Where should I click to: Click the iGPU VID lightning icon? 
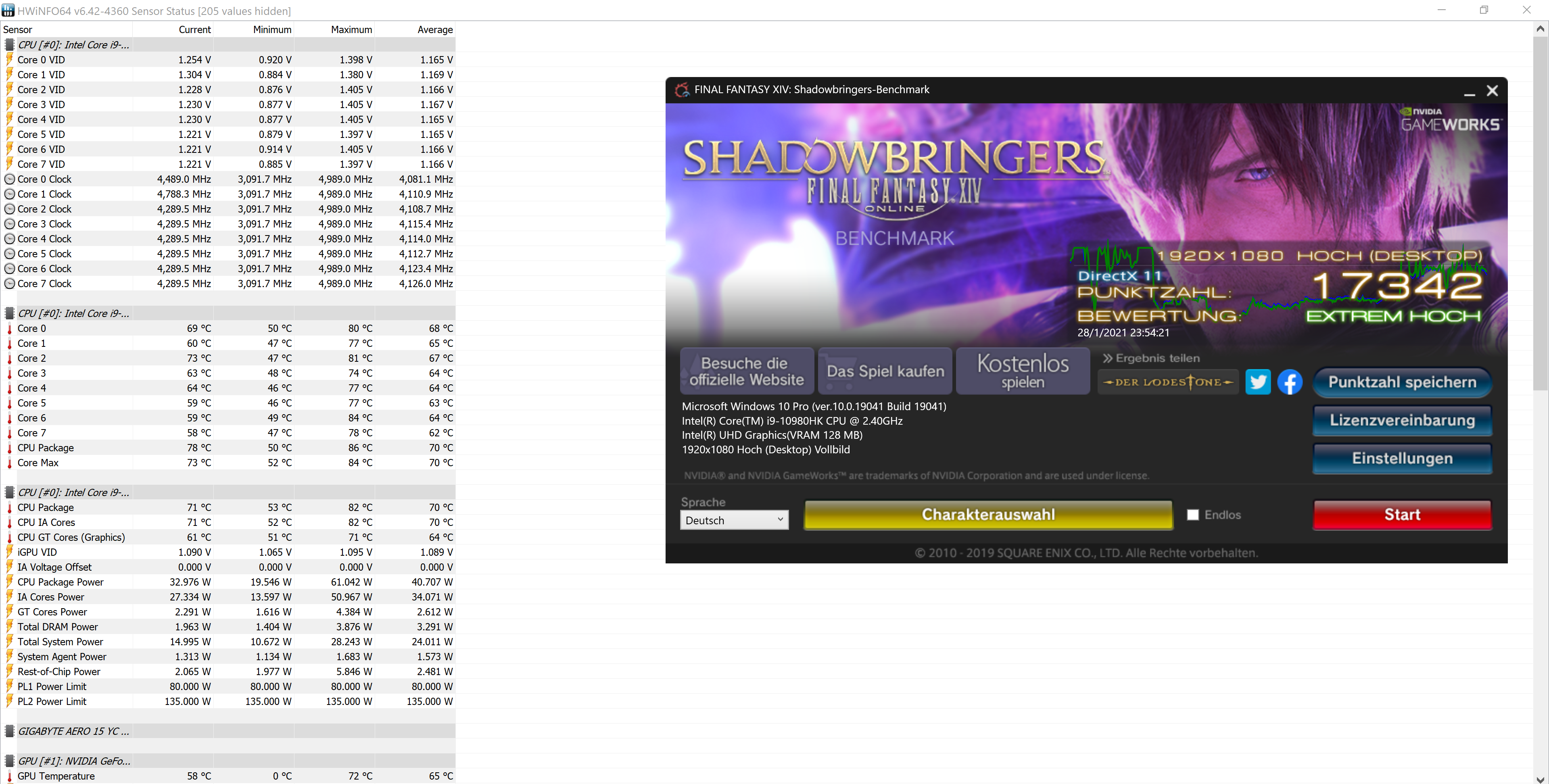[x=10, y=552]
